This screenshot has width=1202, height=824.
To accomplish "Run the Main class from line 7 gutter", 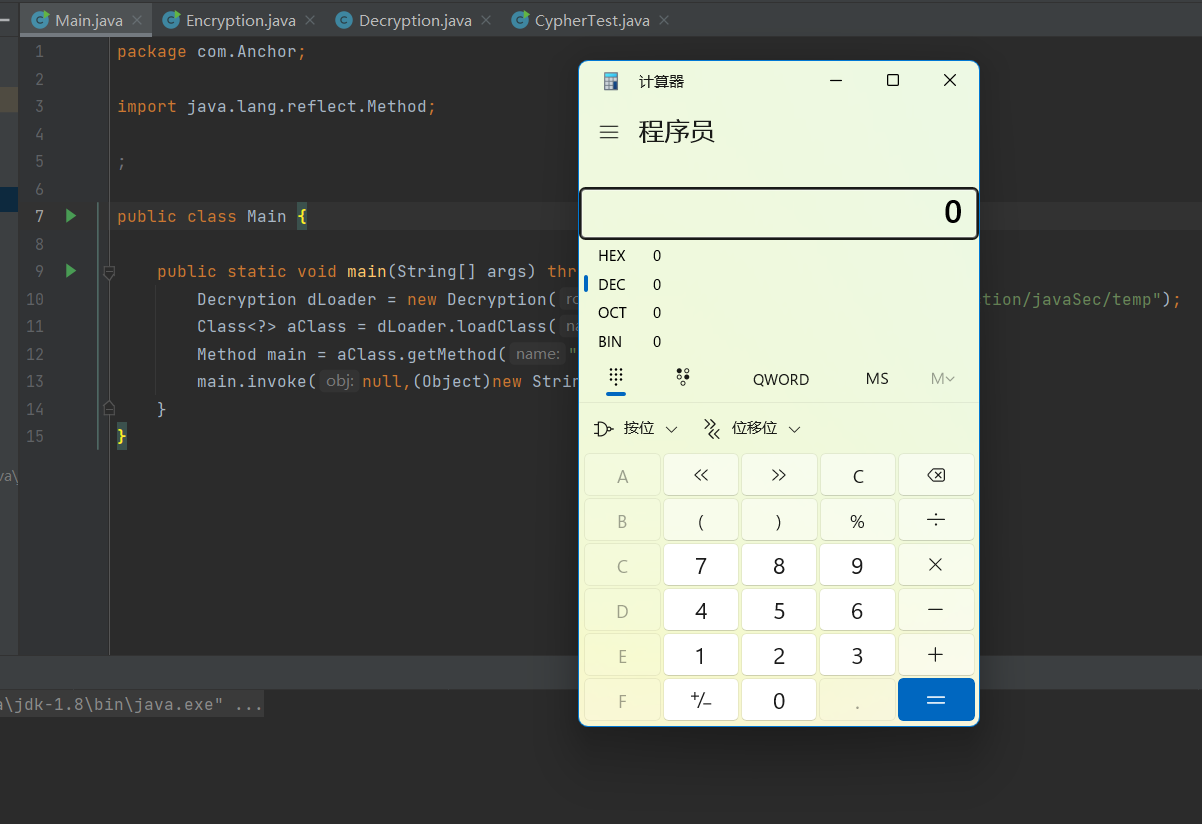I will pyautogui.click(x=71, y=215).
